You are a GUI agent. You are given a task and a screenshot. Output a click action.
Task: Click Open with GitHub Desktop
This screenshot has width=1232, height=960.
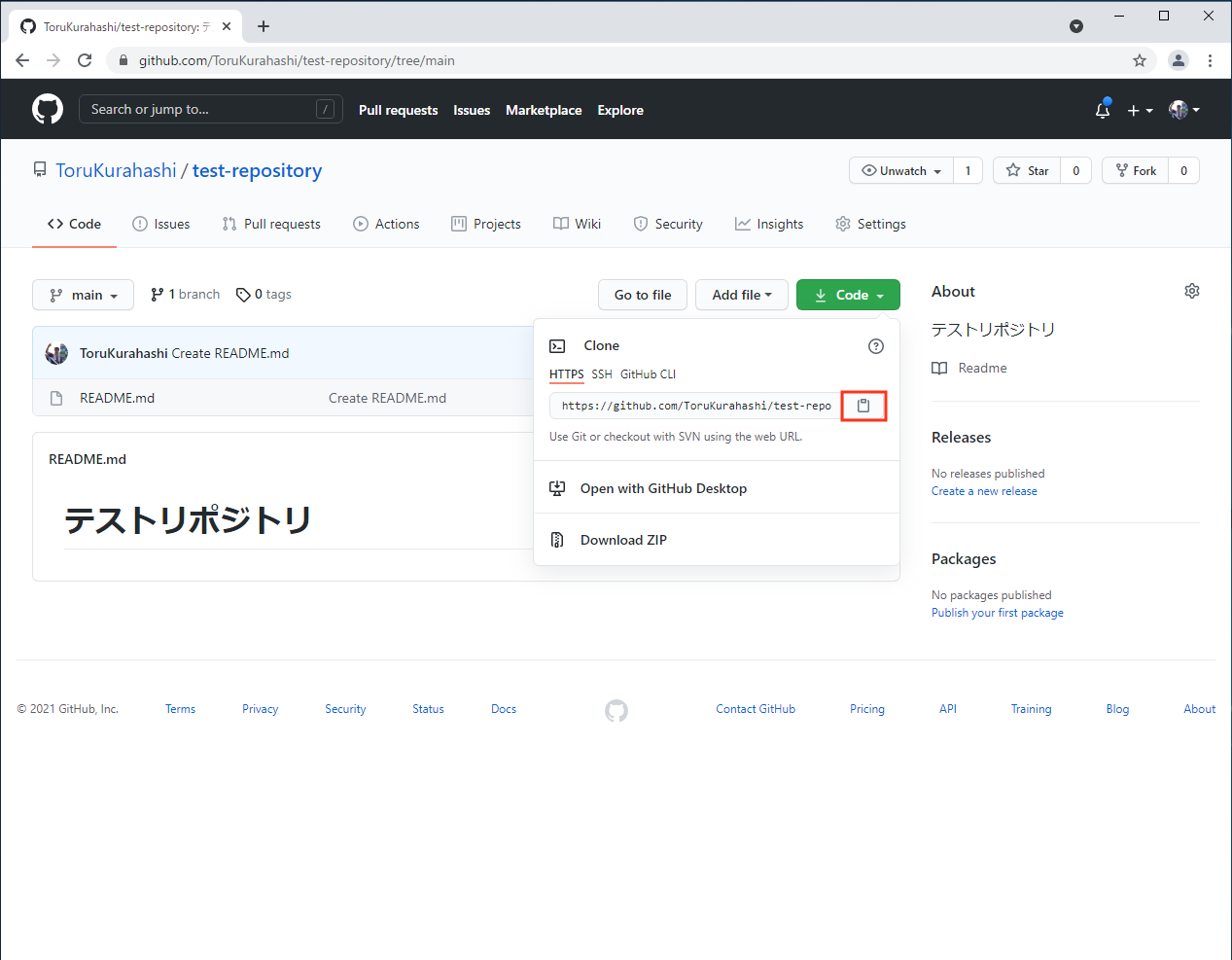[x=664, y=488]
